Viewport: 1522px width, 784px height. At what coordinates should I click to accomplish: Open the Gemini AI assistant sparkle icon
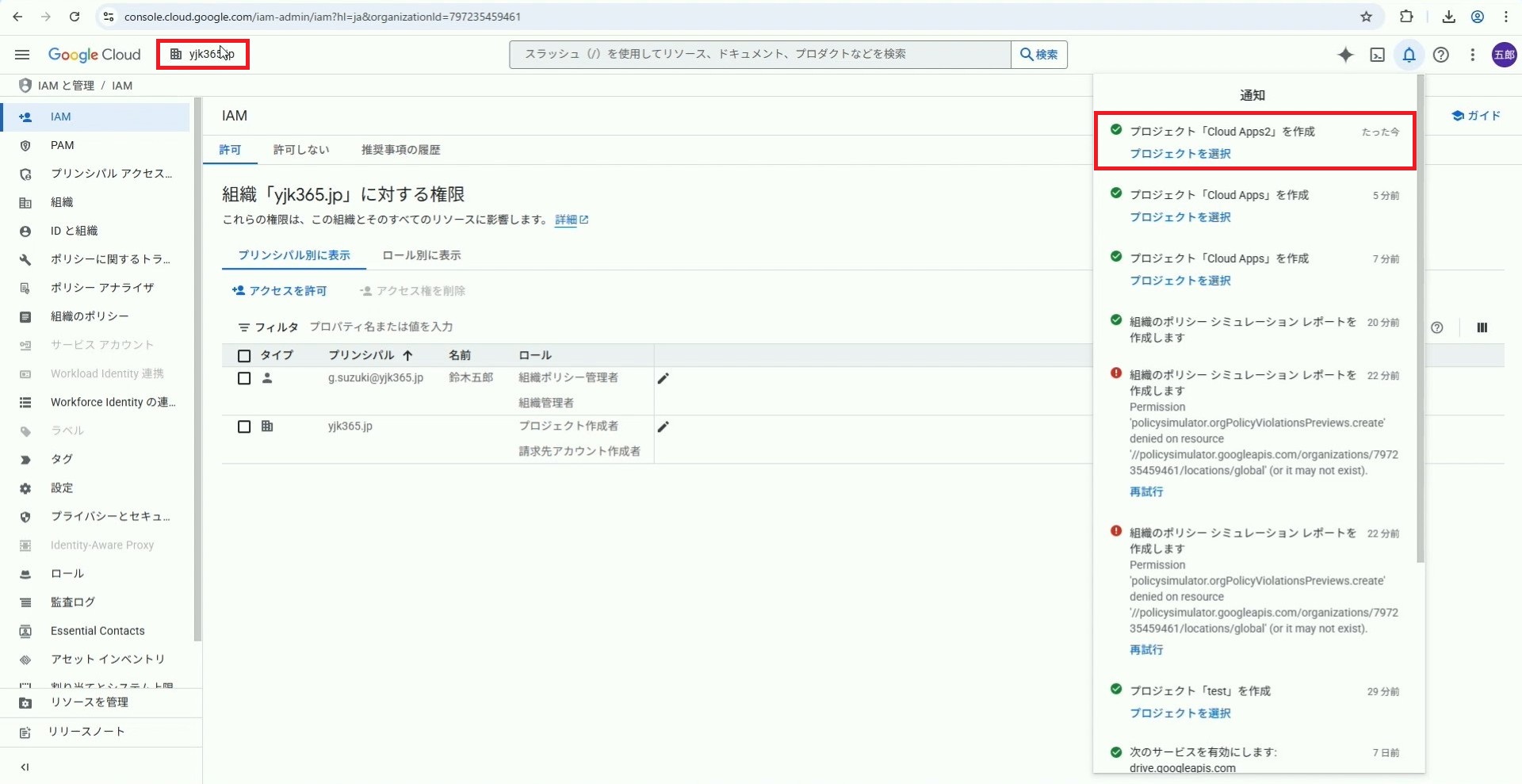pyautogui.click(x=1345, y=55)
